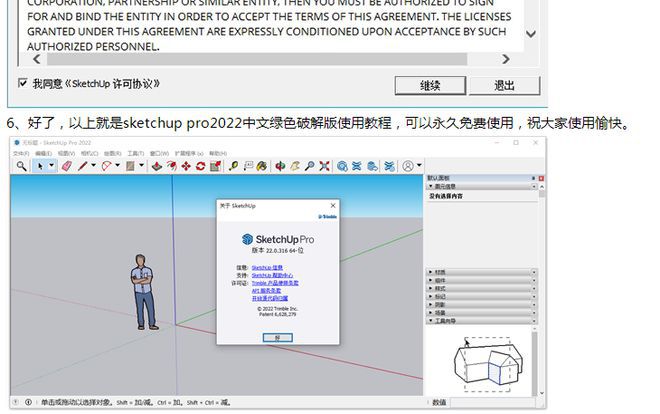
Task: Click the Send to LayOut icon
Action: [x=372, y=166]
